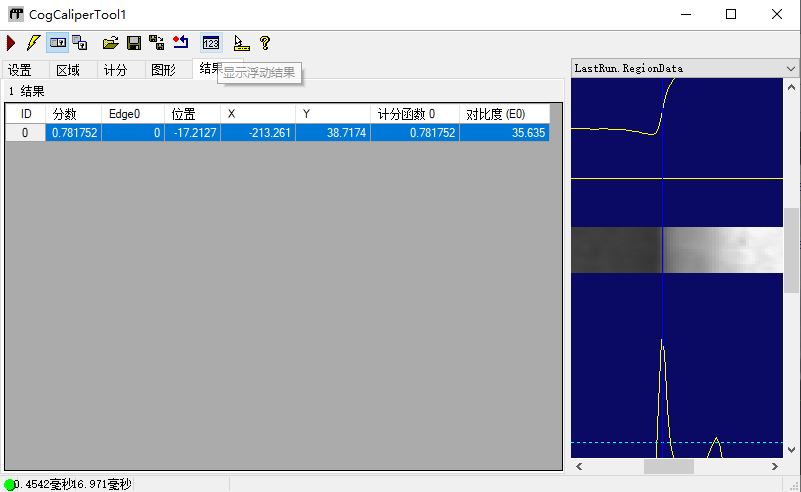Image resolution: width=801 pixels, height=492 pixels.
Task: Open the 图形 tab
Action: pyautogui.click(x=163, y=70)
